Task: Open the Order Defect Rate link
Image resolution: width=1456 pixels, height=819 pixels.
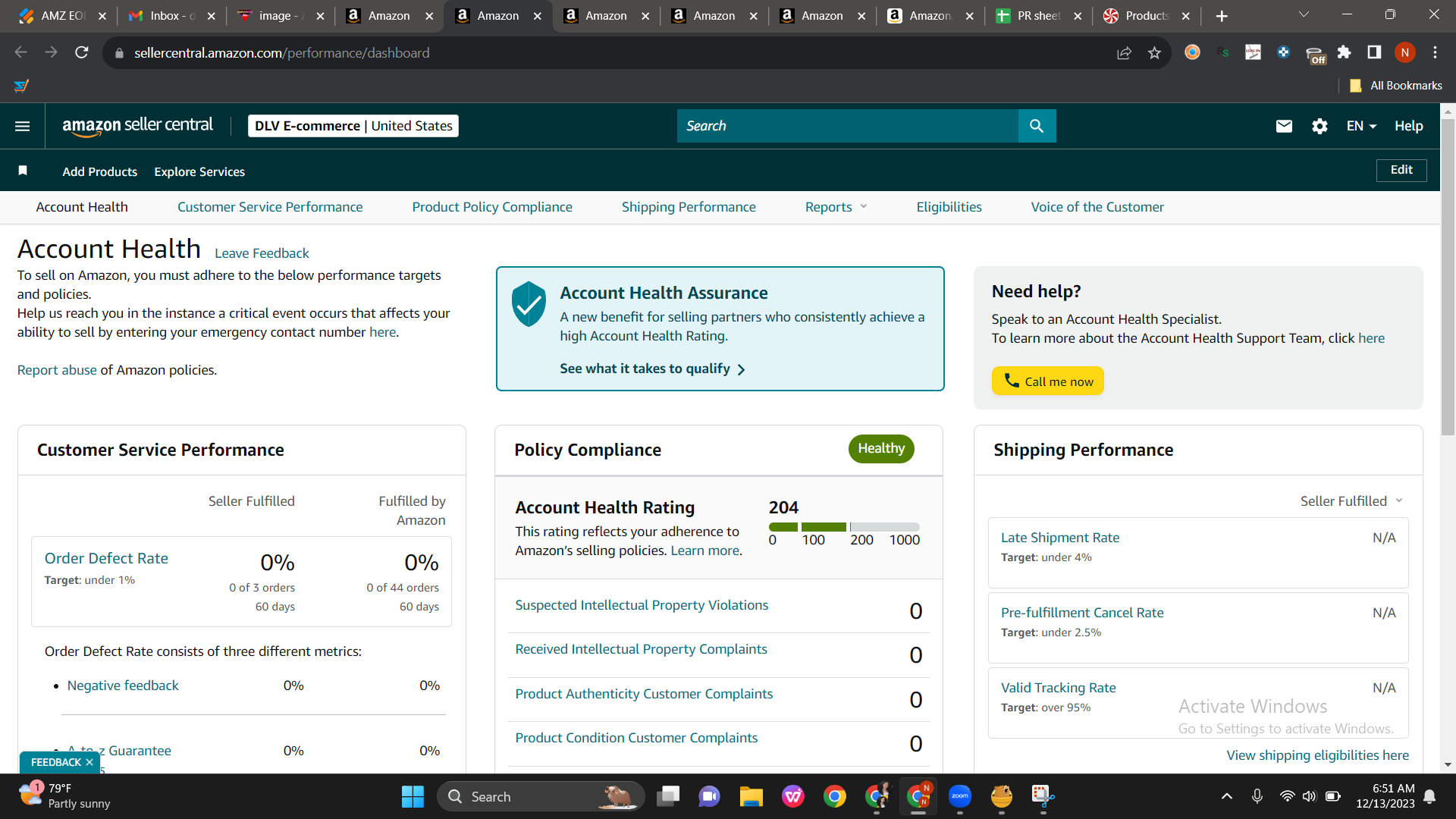Action: coord(106,558)
